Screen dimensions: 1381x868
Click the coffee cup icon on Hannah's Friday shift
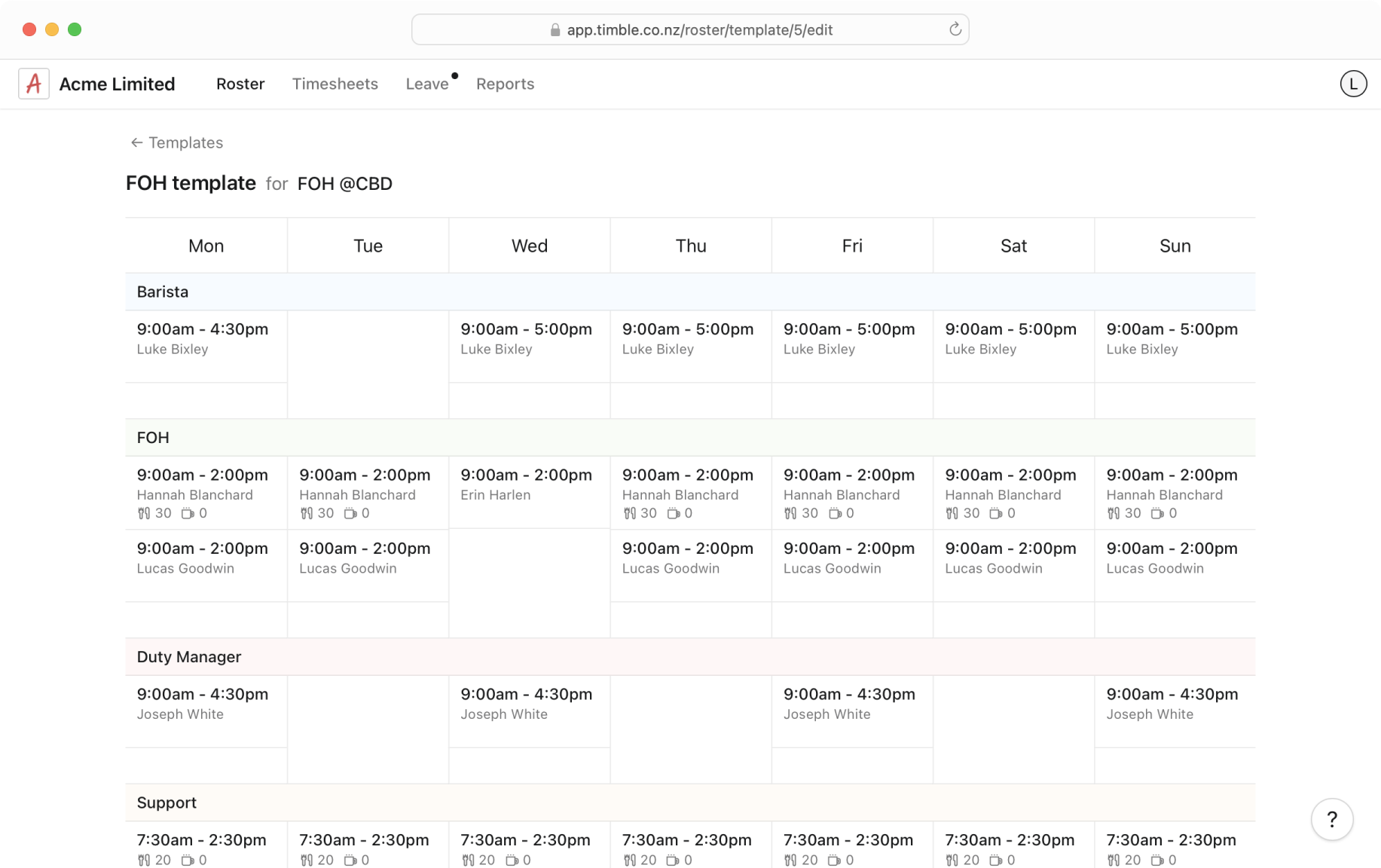836,513
